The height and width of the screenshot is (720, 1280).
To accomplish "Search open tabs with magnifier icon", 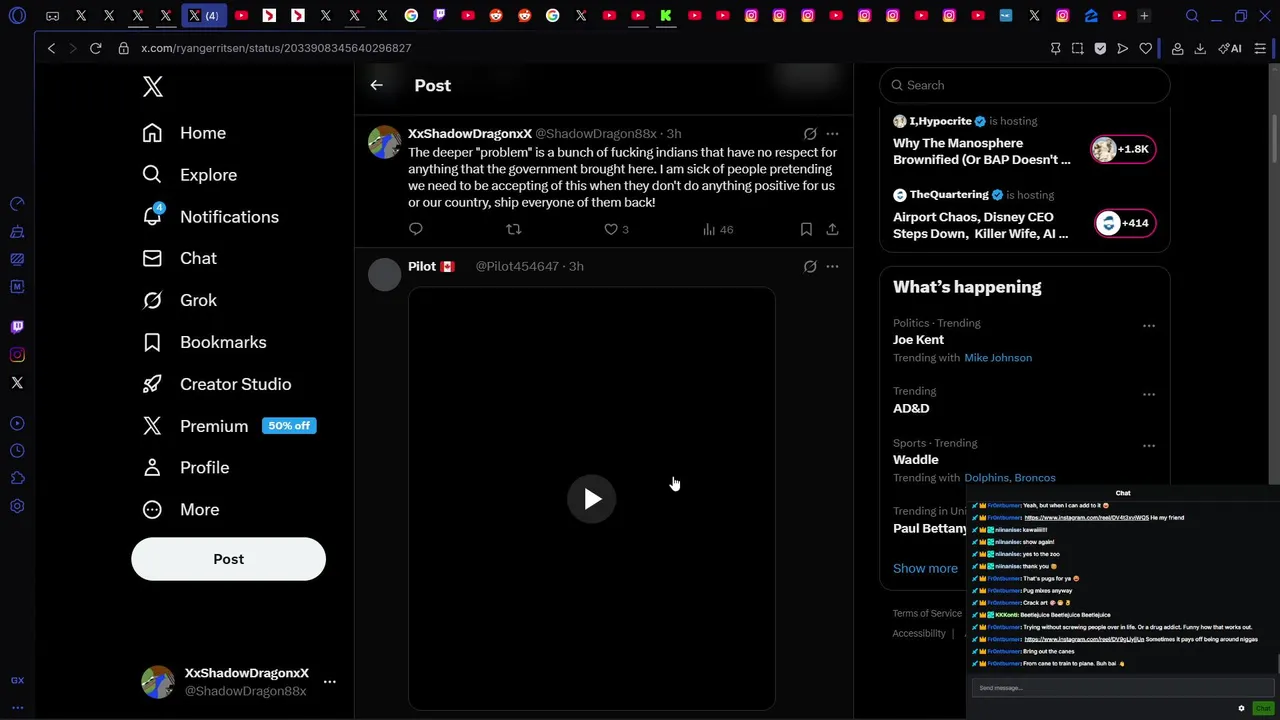I will click(x=1192, y=16).
